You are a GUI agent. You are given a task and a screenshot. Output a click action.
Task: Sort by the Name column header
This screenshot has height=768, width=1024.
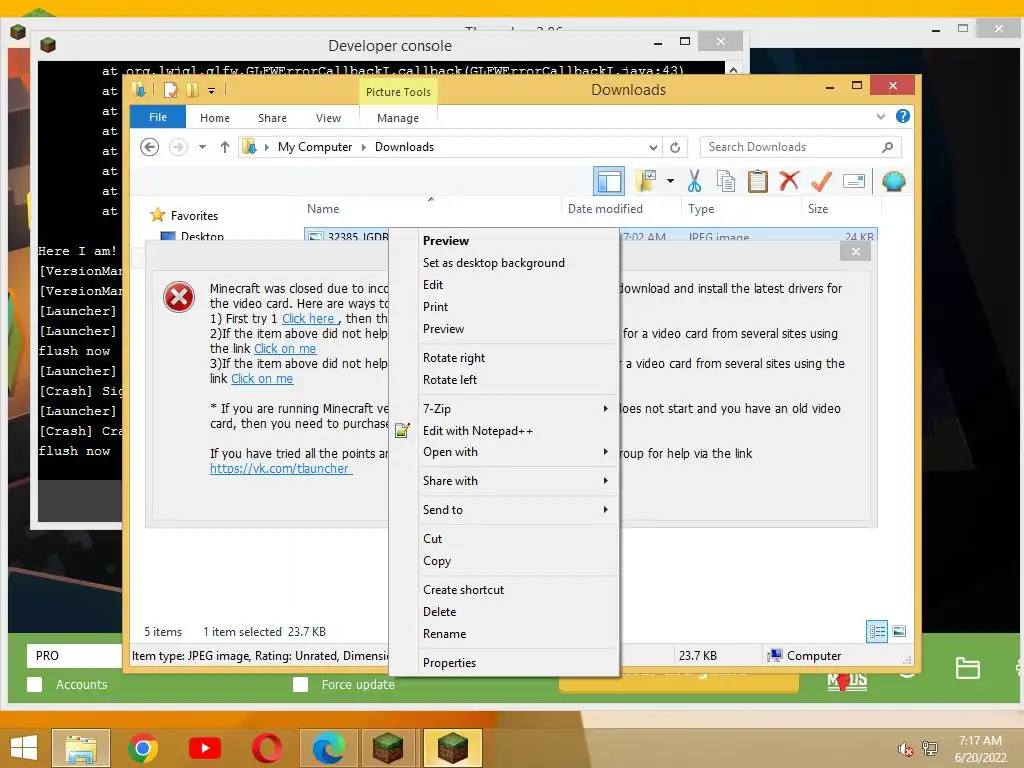click(323, 208)
